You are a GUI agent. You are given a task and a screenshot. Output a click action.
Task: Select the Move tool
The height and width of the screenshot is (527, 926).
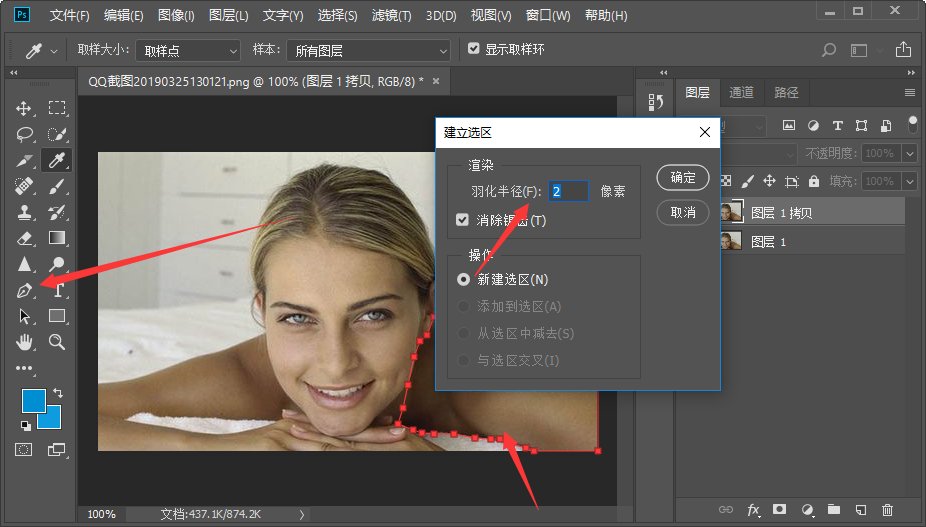(24, 108)
